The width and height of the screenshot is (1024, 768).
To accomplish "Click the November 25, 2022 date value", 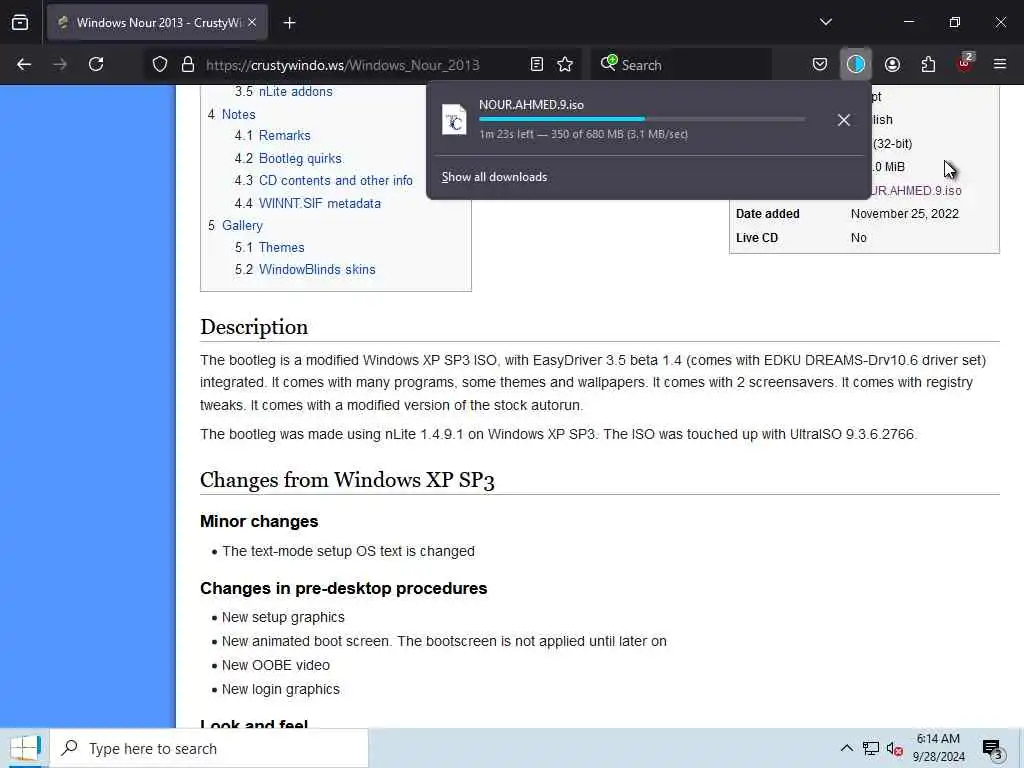I will tap(904, 214).
